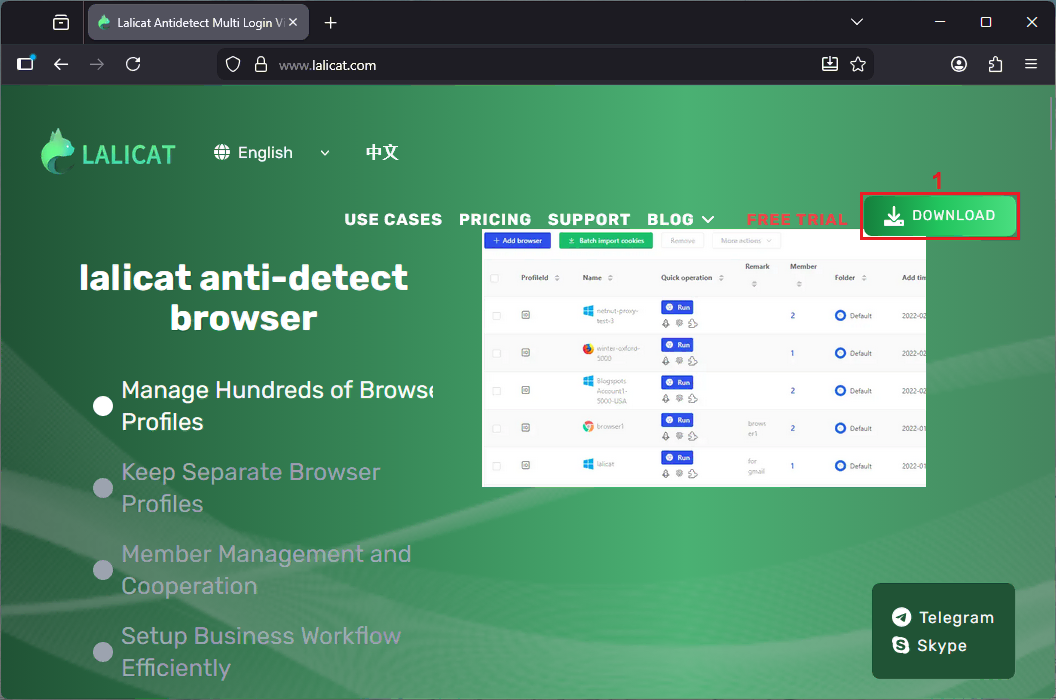The image size is (1056, 700).
Task: Expand the BLOG menu
Action: coord(680,220)
